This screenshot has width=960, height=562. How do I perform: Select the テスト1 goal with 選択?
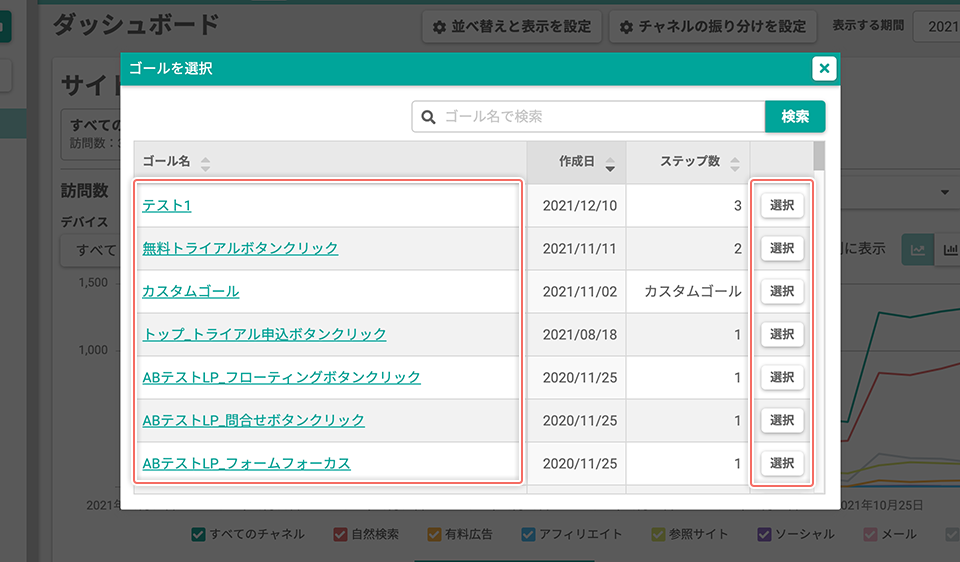(782, 205)
